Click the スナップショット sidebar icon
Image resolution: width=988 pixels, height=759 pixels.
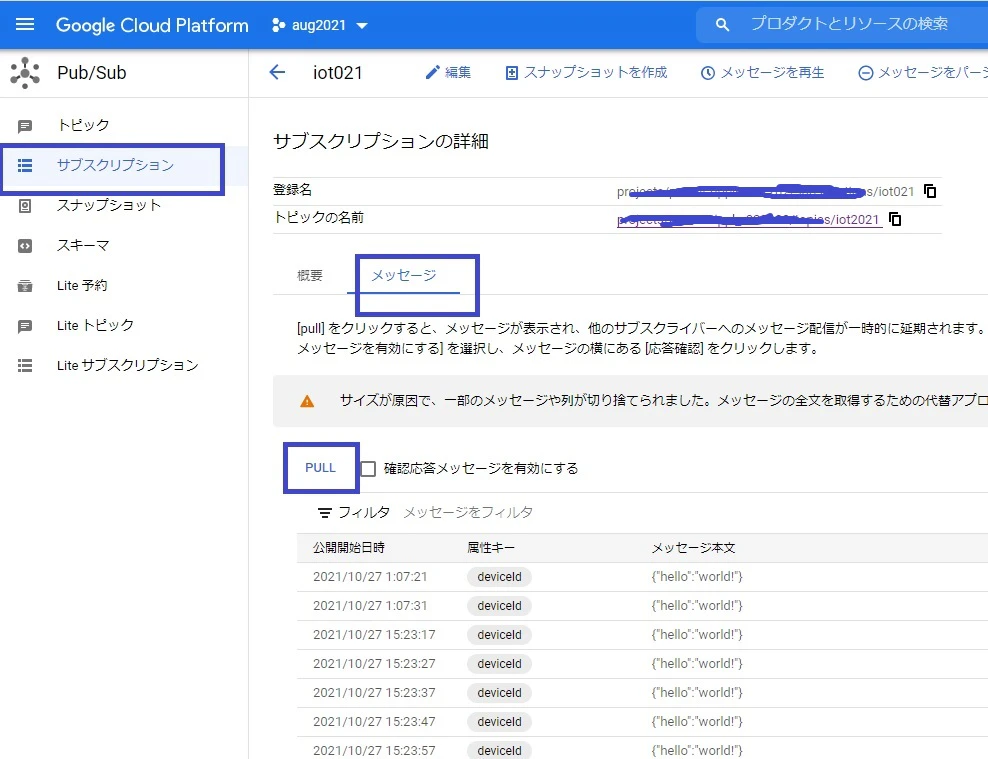point(25,206)
